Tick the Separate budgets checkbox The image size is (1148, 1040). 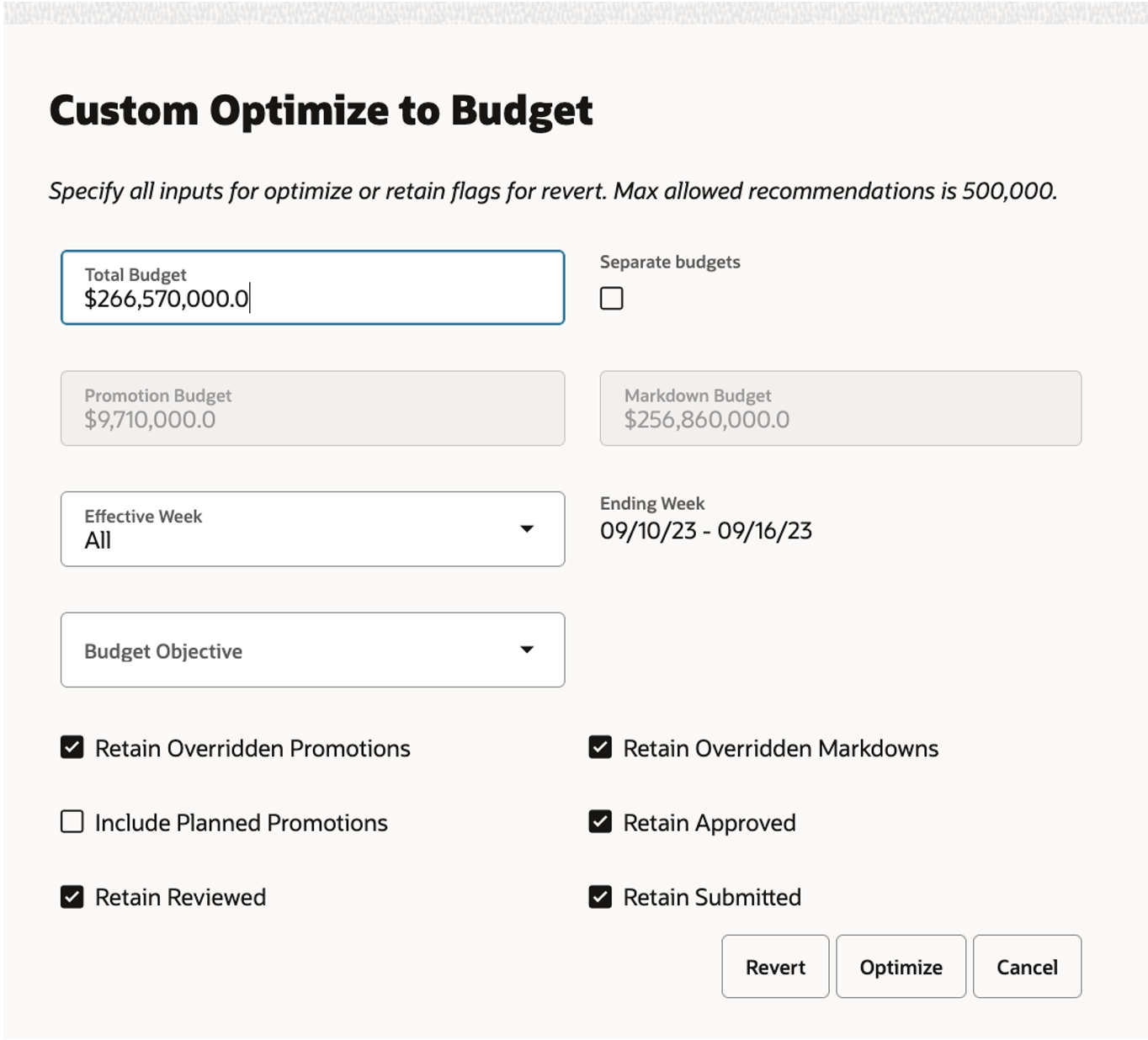611,299
